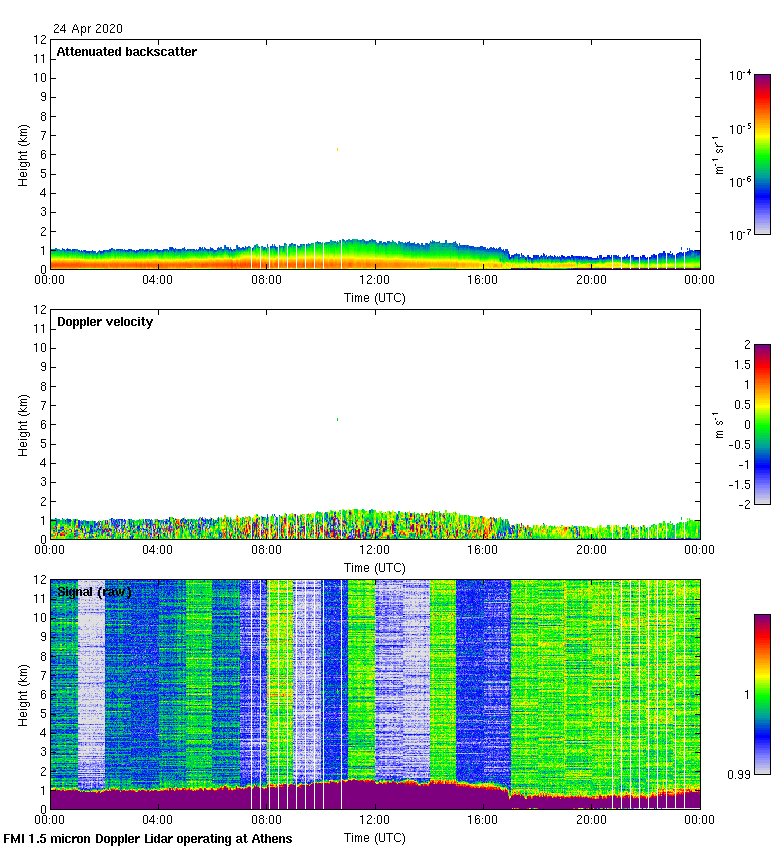Click 'Time (UTC)' label under Doppler velocity plot
This screenshot has width=780, height=850.
pyautogui.click(x=375, y=567)
